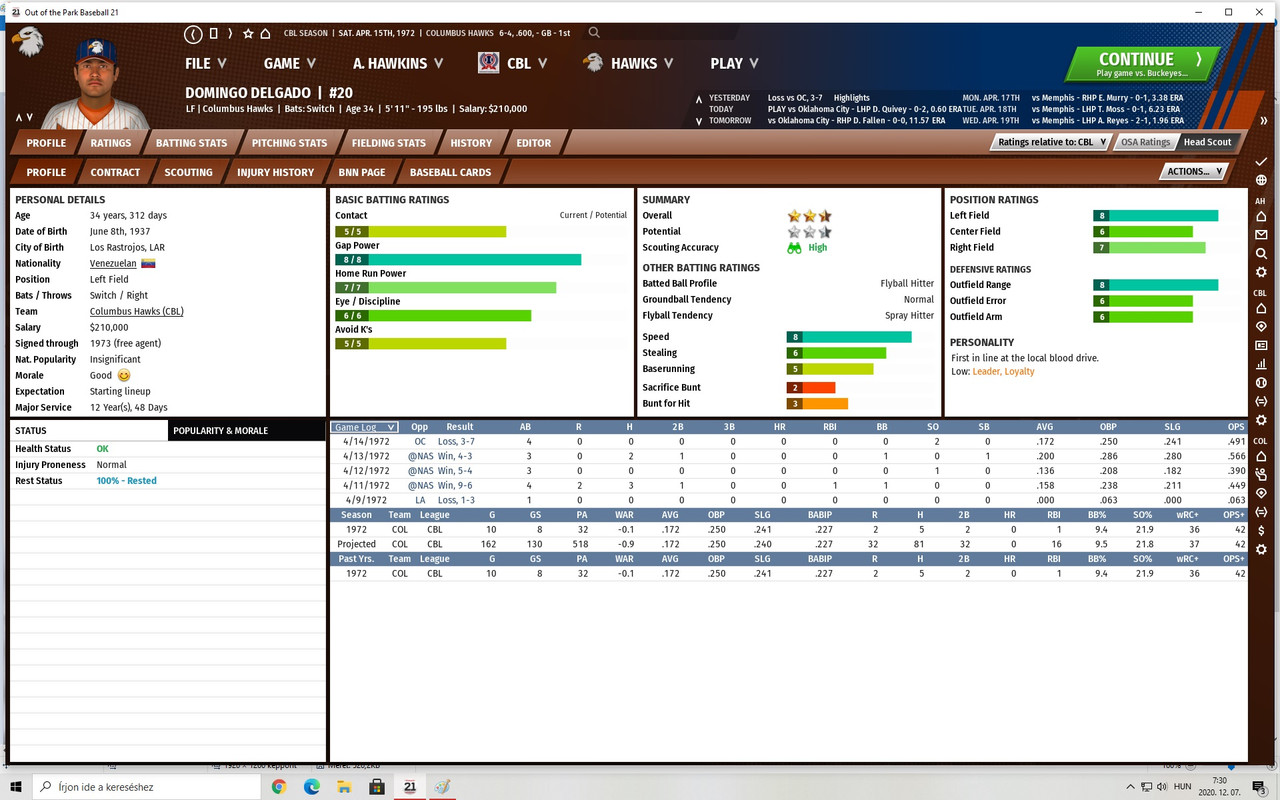Open Google Chrome from the taskbar
This screenshot has width=1280, height=800.
[x=279, y=787]
